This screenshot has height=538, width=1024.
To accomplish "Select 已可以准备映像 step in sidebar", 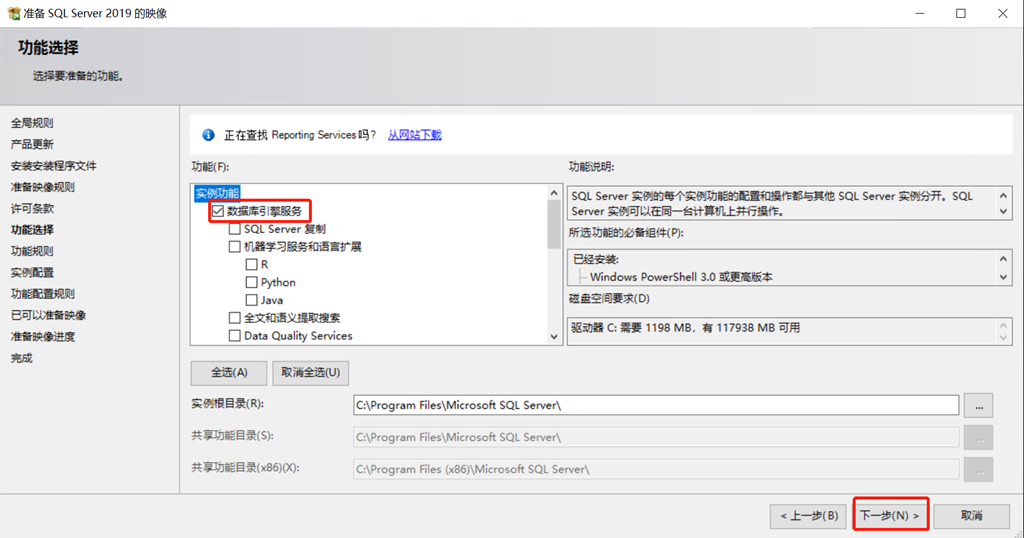I will point(48,315).
